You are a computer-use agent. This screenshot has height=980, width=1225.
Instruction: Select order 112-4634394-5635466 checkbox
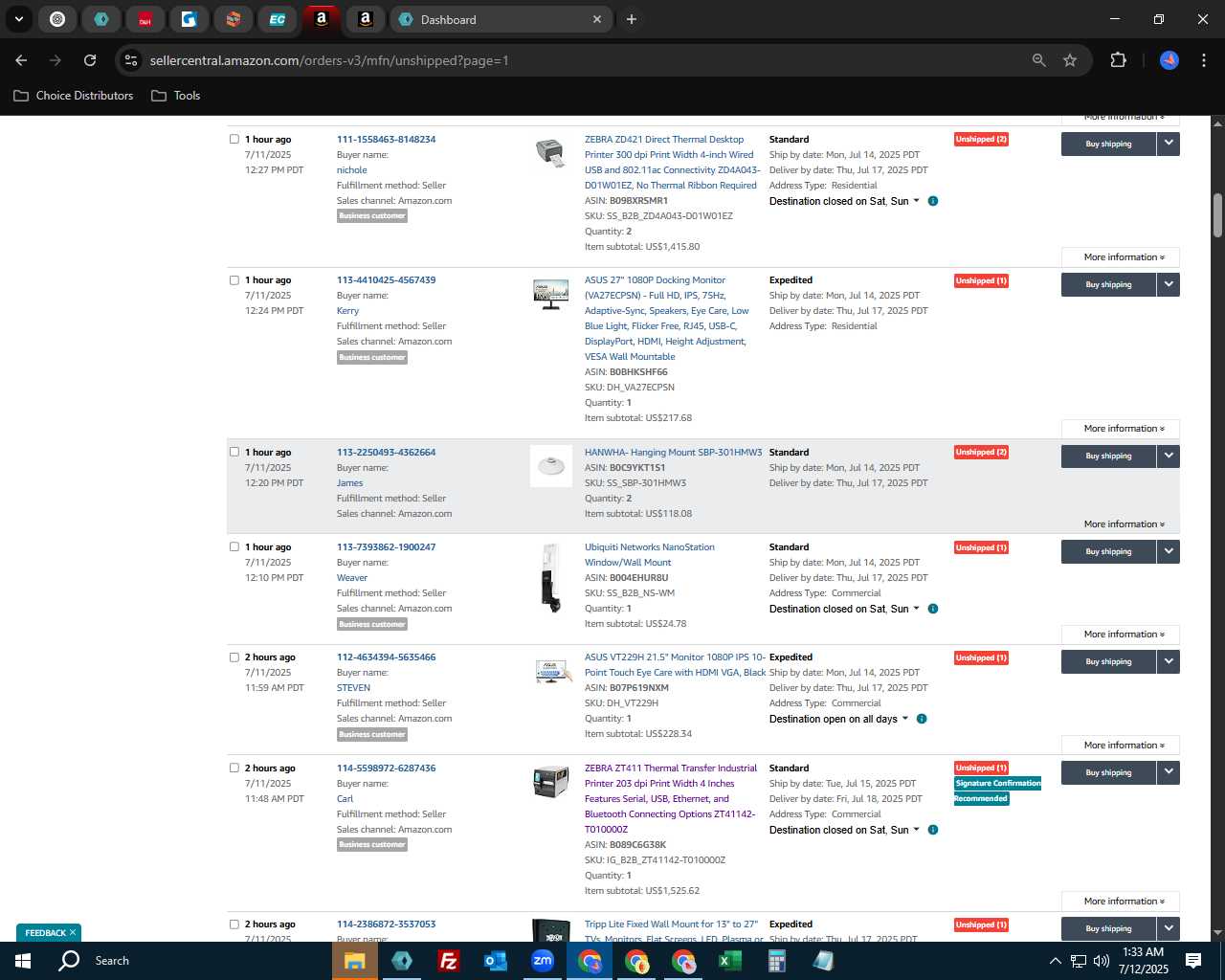(x=234, y=657)
